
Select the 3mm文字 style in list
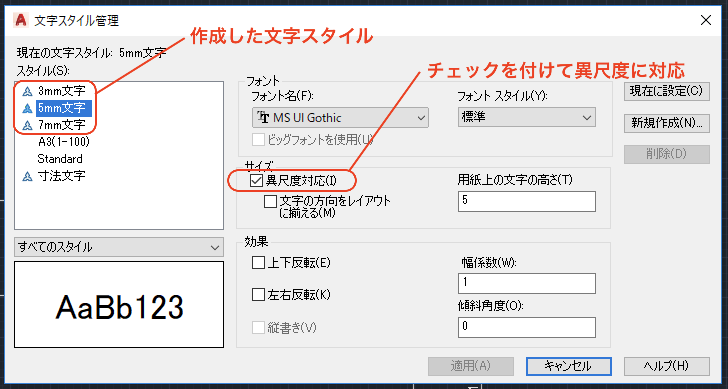coord(61,91)
